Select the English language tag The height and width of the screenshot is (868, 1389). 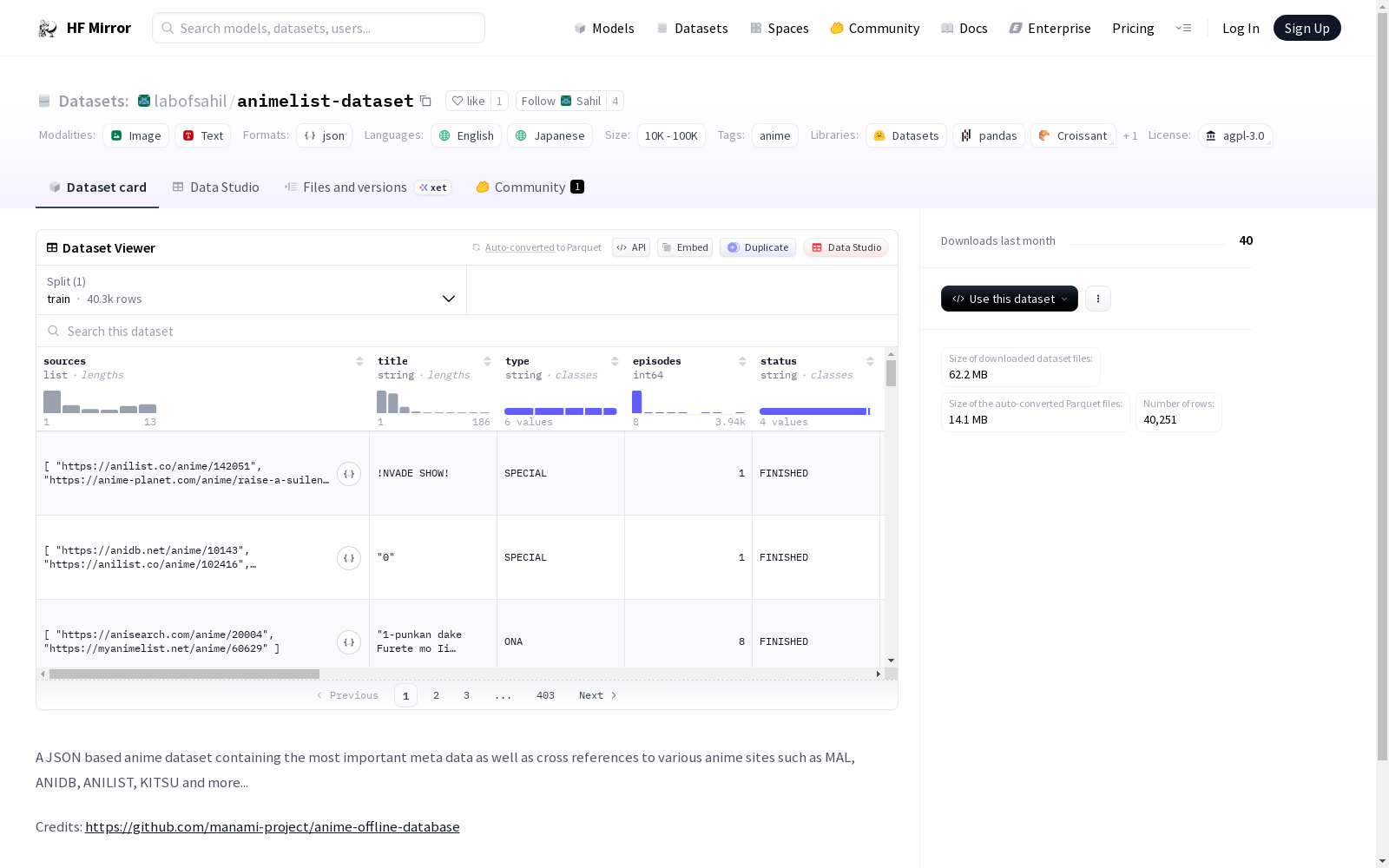click(466, 135)
